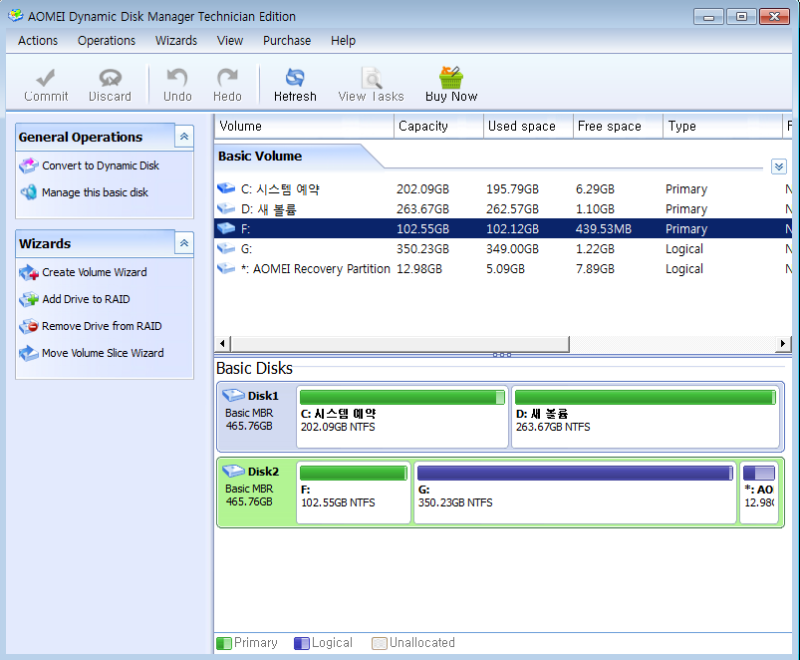Select G: 350.23GB partition block on Disk2
The width and height of the screenshot is (800, 660).
pos(574,492)
